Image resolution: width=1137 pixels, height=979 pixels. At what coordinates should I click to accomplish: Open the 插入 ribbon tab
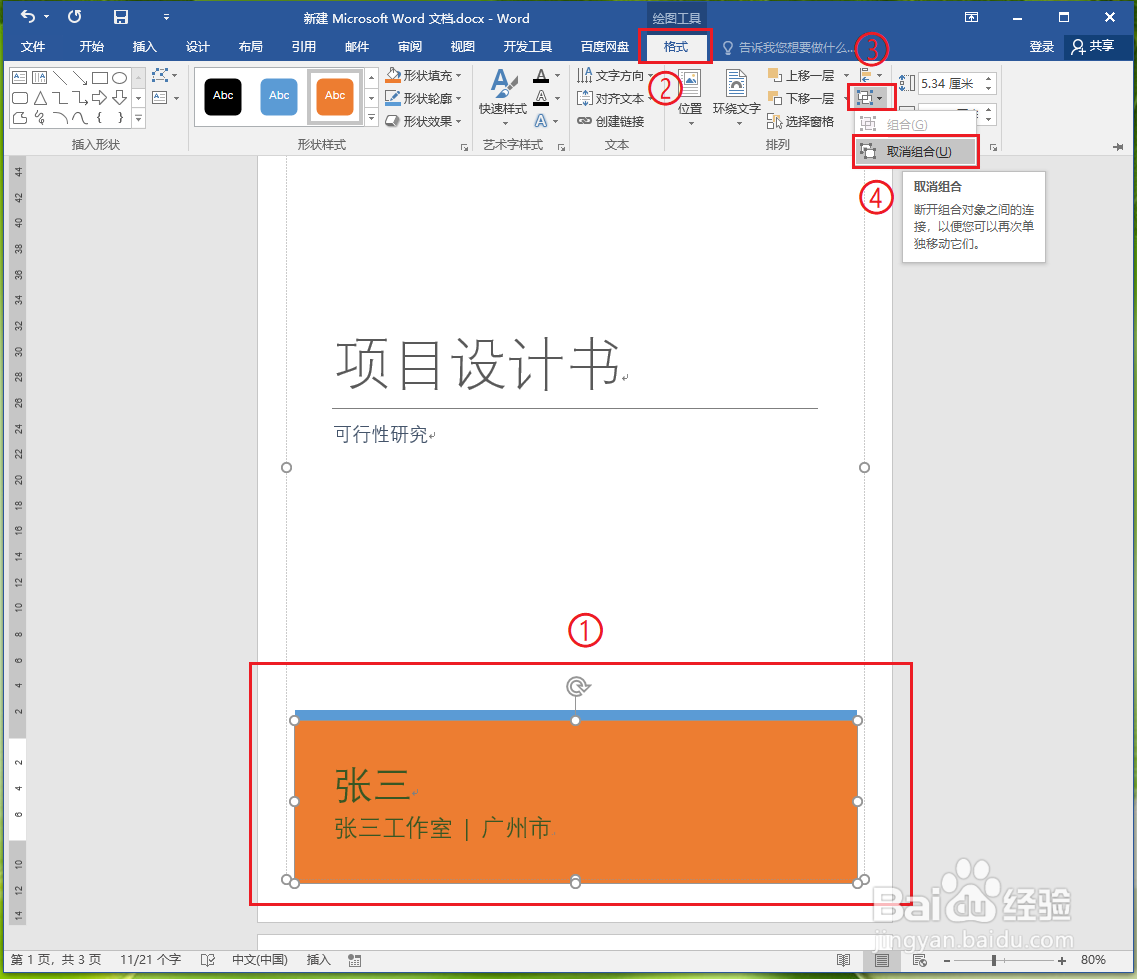point(145,47)
